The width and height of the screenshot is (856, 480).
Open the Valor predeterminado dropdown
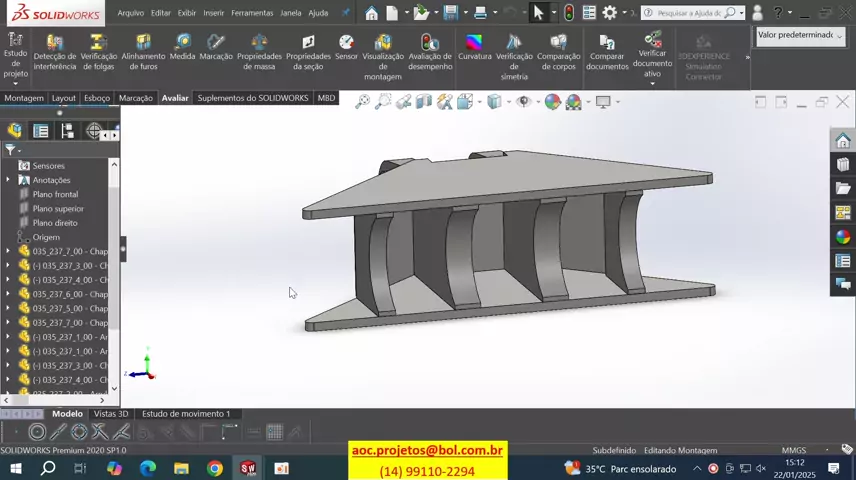799,35
